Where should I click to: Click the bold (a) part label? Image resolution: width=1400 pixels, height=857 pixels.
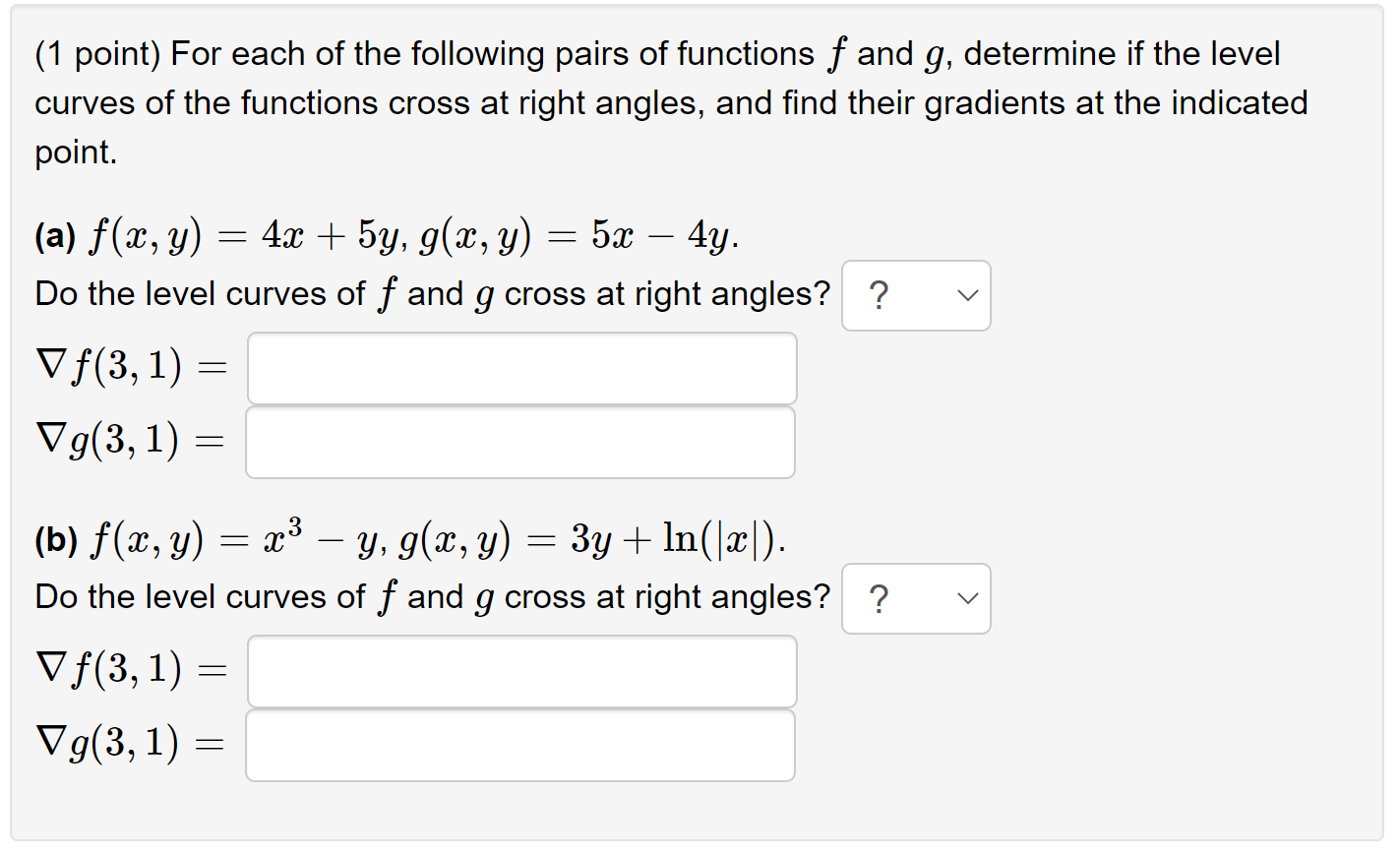click(x=55, y=236)
